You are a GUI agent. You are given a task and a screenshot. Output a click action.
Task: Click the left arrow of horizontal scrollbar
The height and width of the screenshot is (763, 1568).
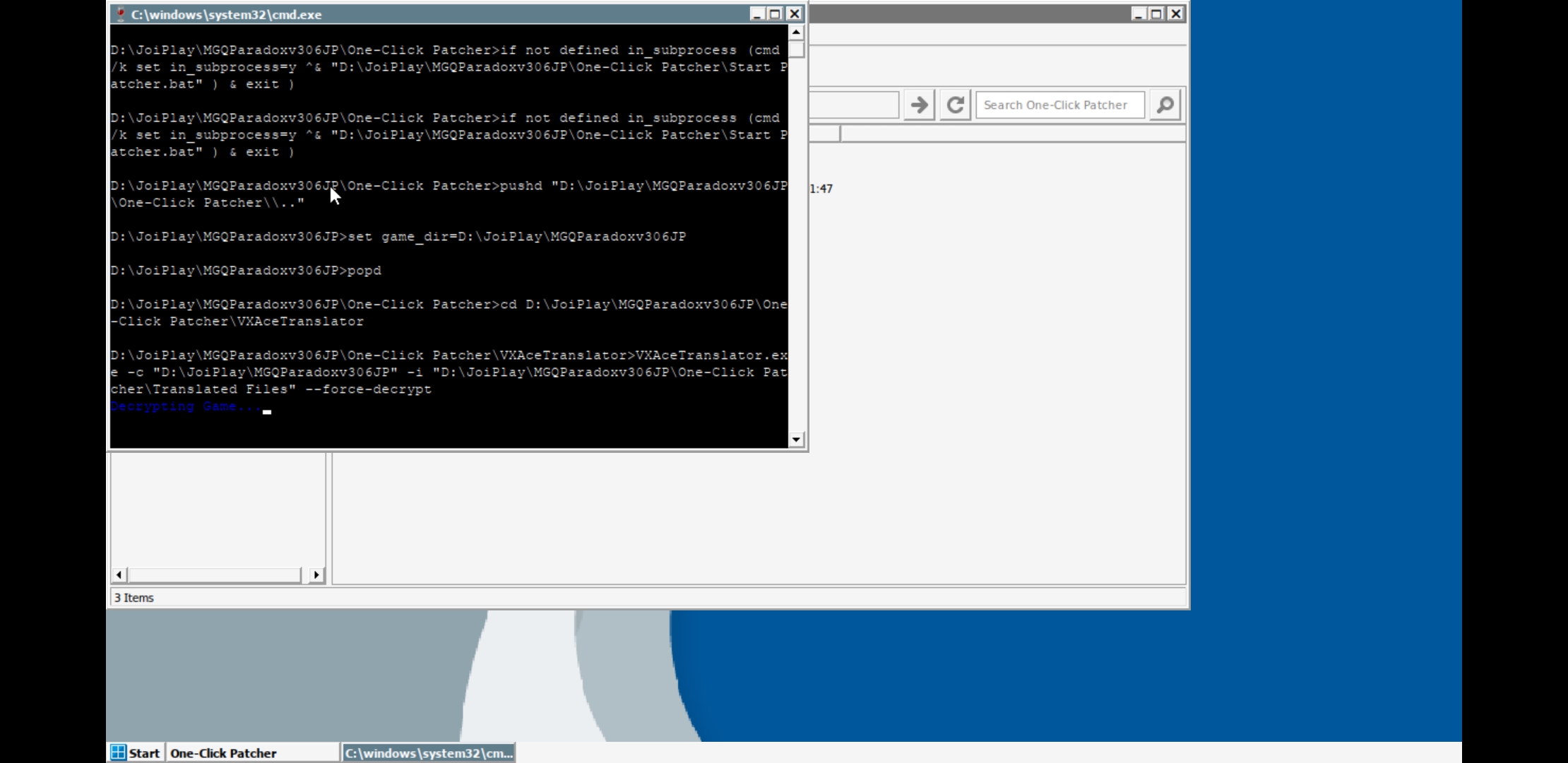pos(119,575)
